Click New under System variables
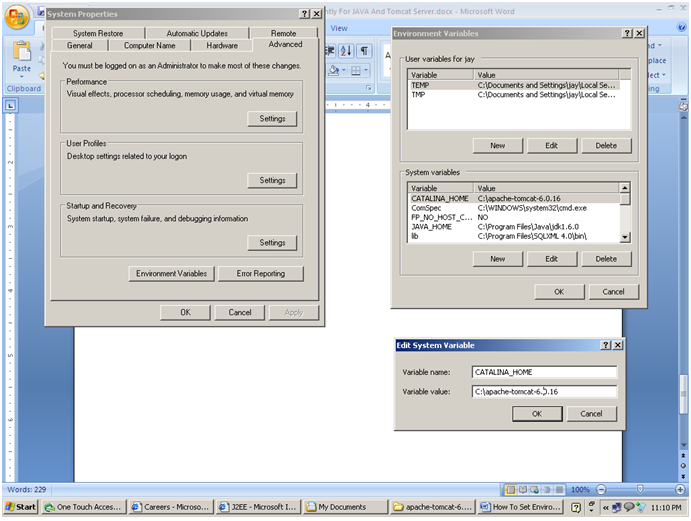 click(x=498, y=259)
